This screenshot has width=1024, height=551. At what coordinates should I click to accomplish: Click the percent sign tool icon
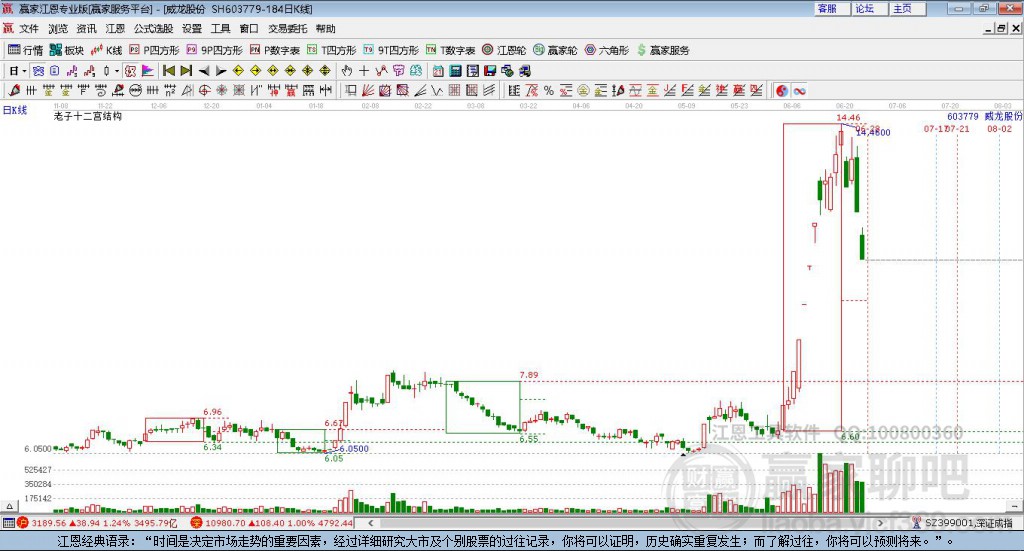tap(549, 91)
